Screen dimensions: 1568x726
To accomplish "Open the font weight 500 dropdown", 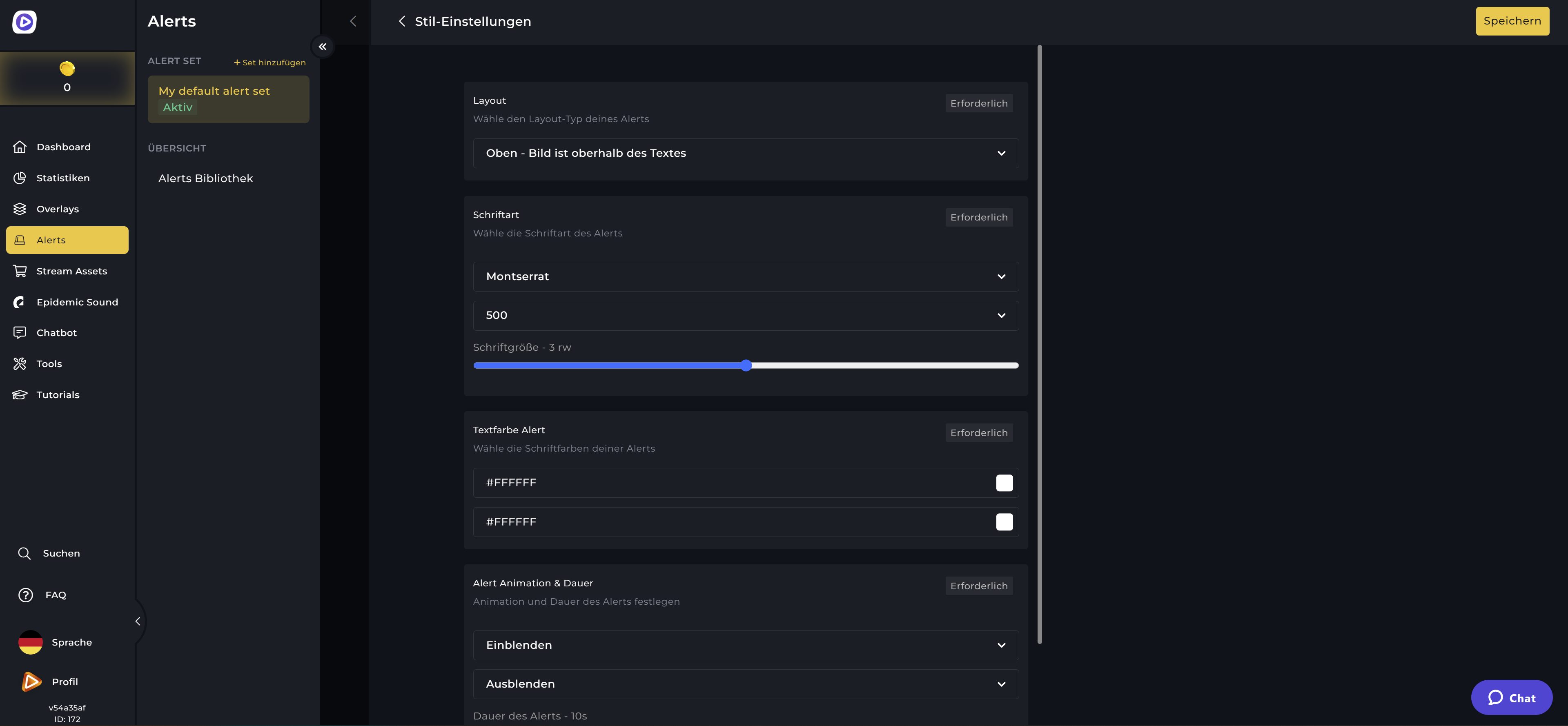I will click(x=745, y=315).
